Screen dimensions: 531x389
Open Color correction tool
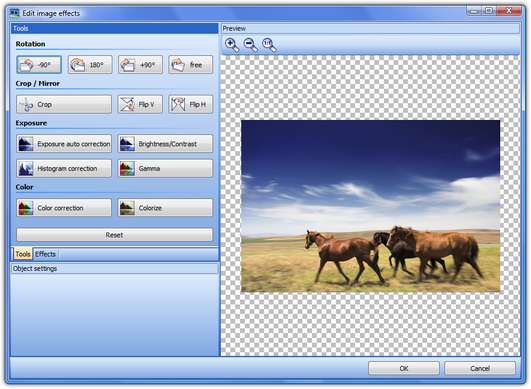pyautogui.click(x=64, y=208)
